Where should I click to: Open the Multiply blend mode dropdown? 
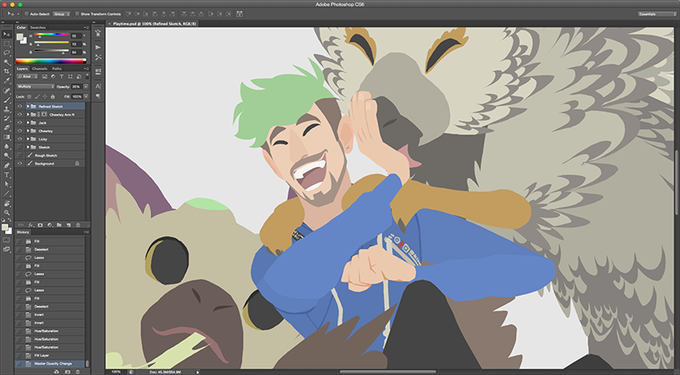coord(36,86)
